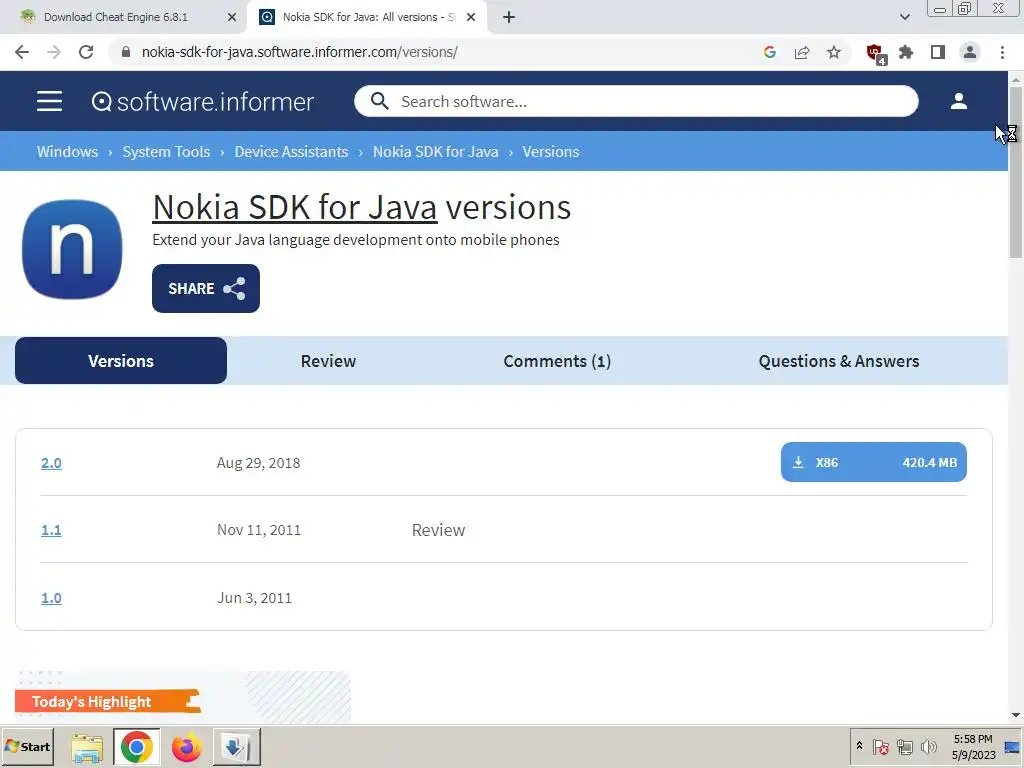This screenshot has height=768, width=1024.
Task: Open the Chrome three-dot menu
Action: pyautogui.click(x=1002, y=52)
